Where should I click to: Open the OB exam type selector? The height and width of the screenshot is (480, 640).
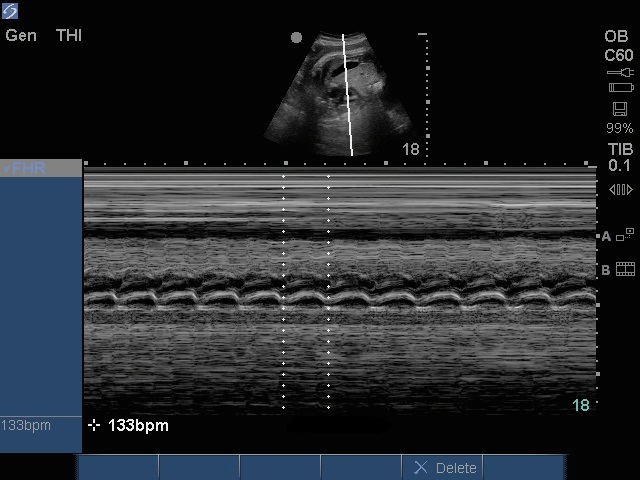click(x=617, y=36)
